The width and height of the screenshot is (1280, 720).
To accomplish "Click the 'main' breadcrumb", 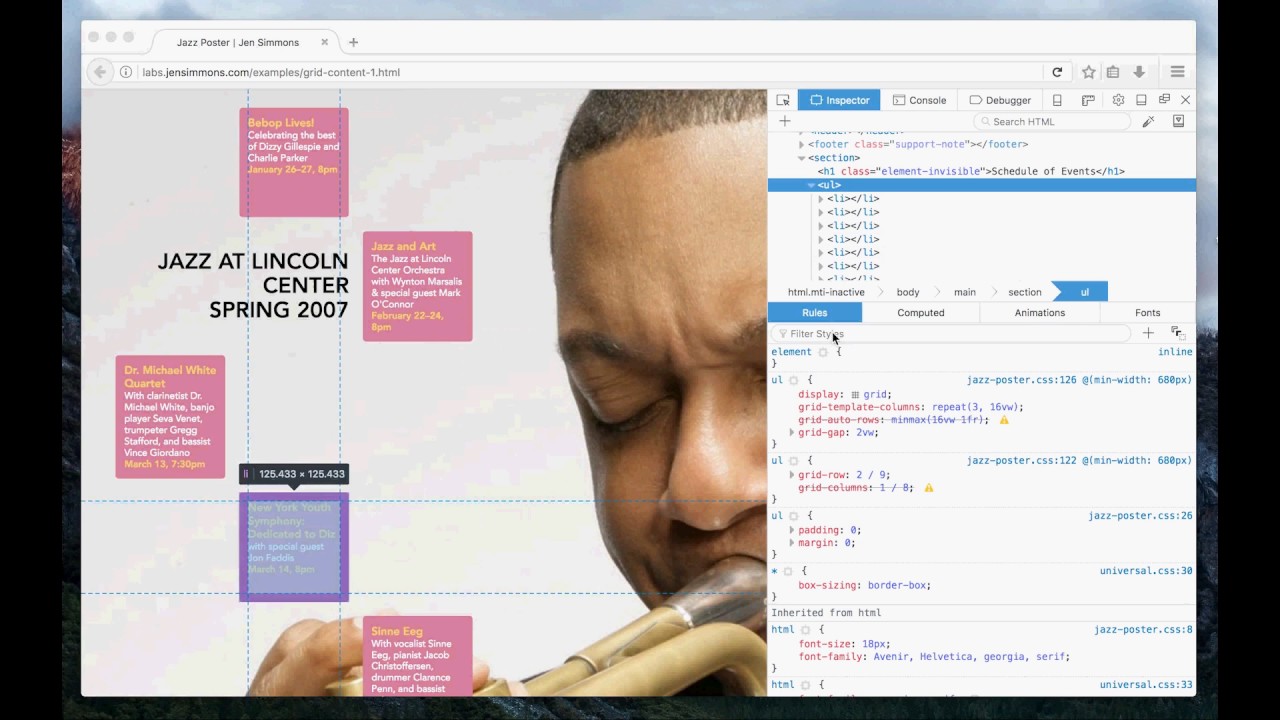I will point(965,292).
